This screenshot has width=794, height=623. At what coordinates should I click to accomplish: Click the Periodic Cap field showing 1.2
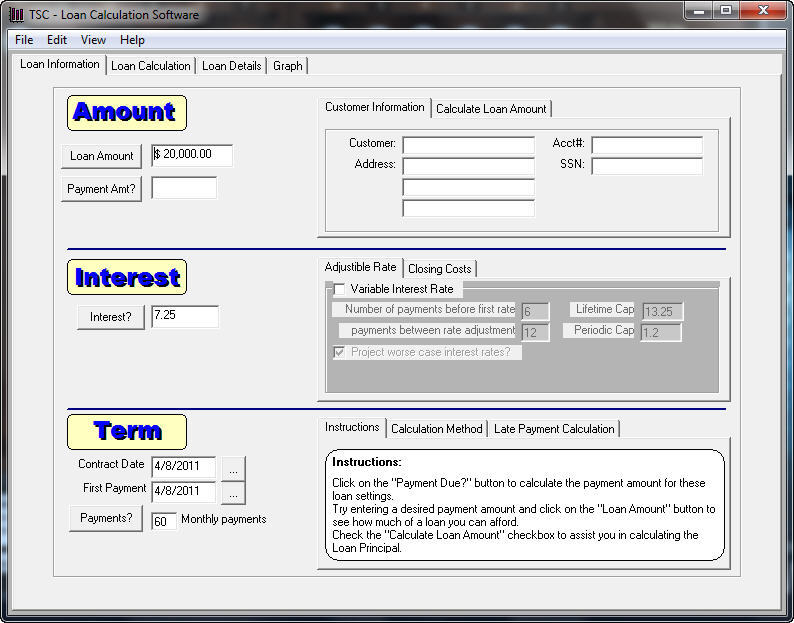(661, 333)
